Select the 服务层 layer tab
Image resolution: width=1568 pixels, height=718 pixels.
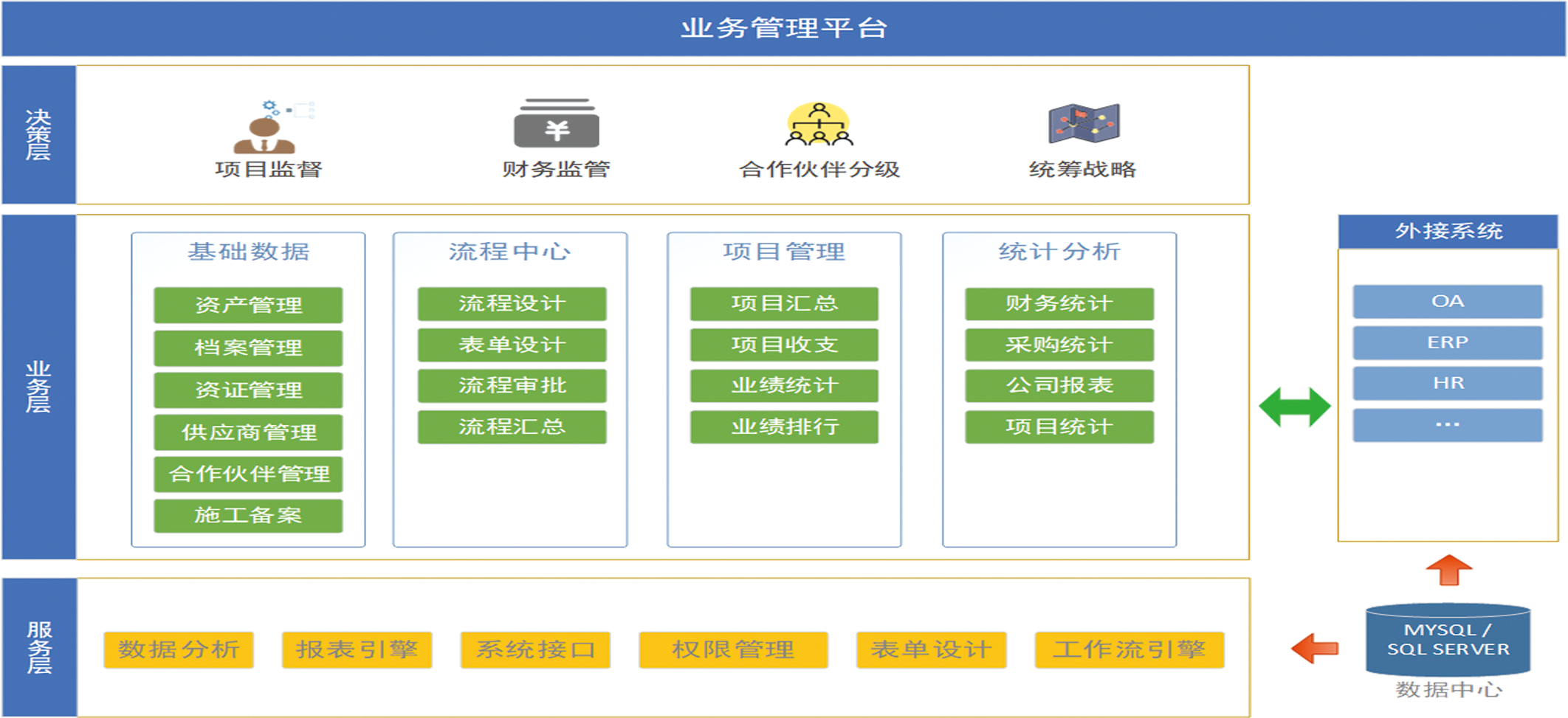38,647
